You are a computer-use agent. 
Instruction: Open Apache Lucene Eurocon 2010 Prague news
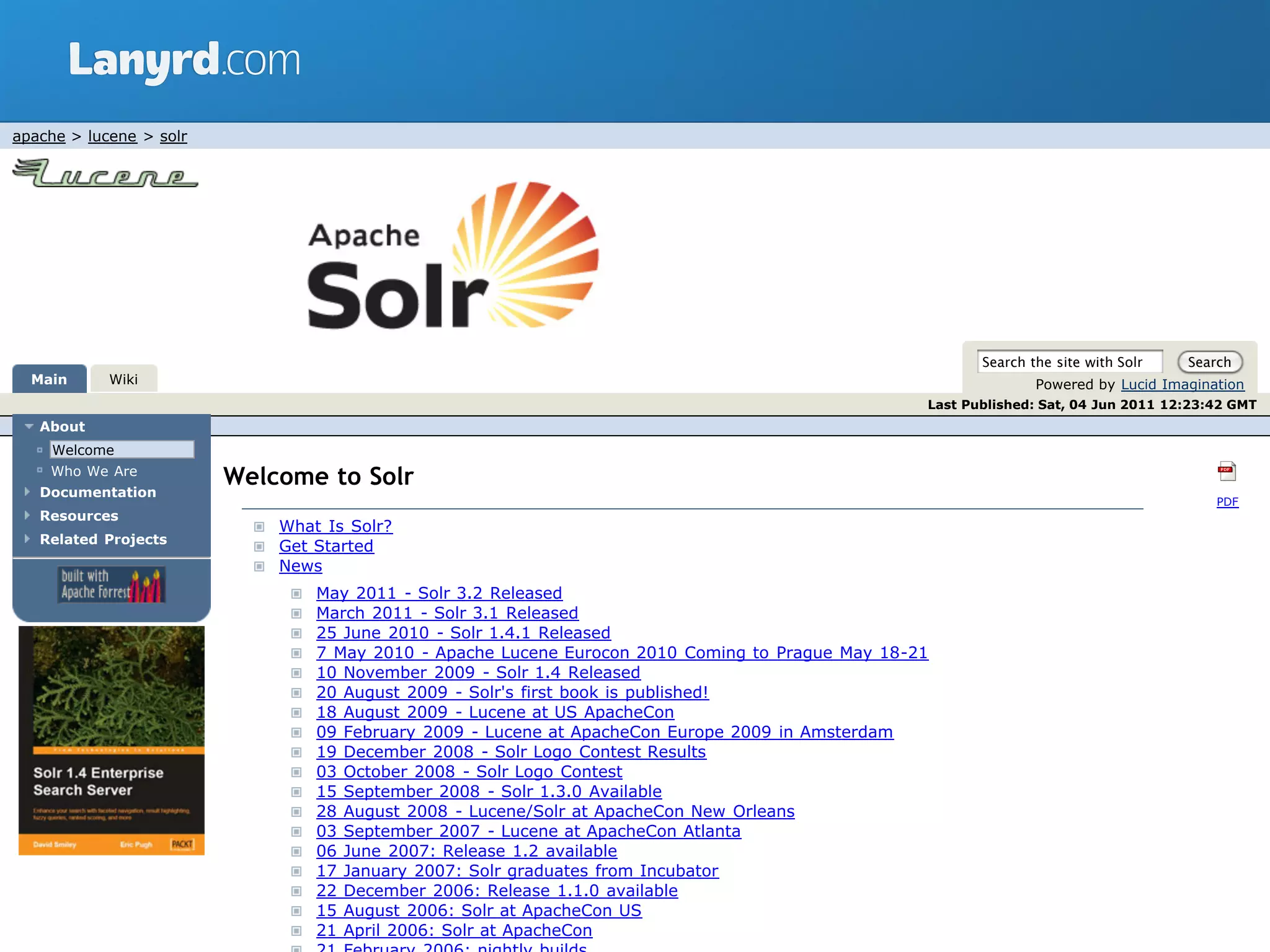click(622, 653)
